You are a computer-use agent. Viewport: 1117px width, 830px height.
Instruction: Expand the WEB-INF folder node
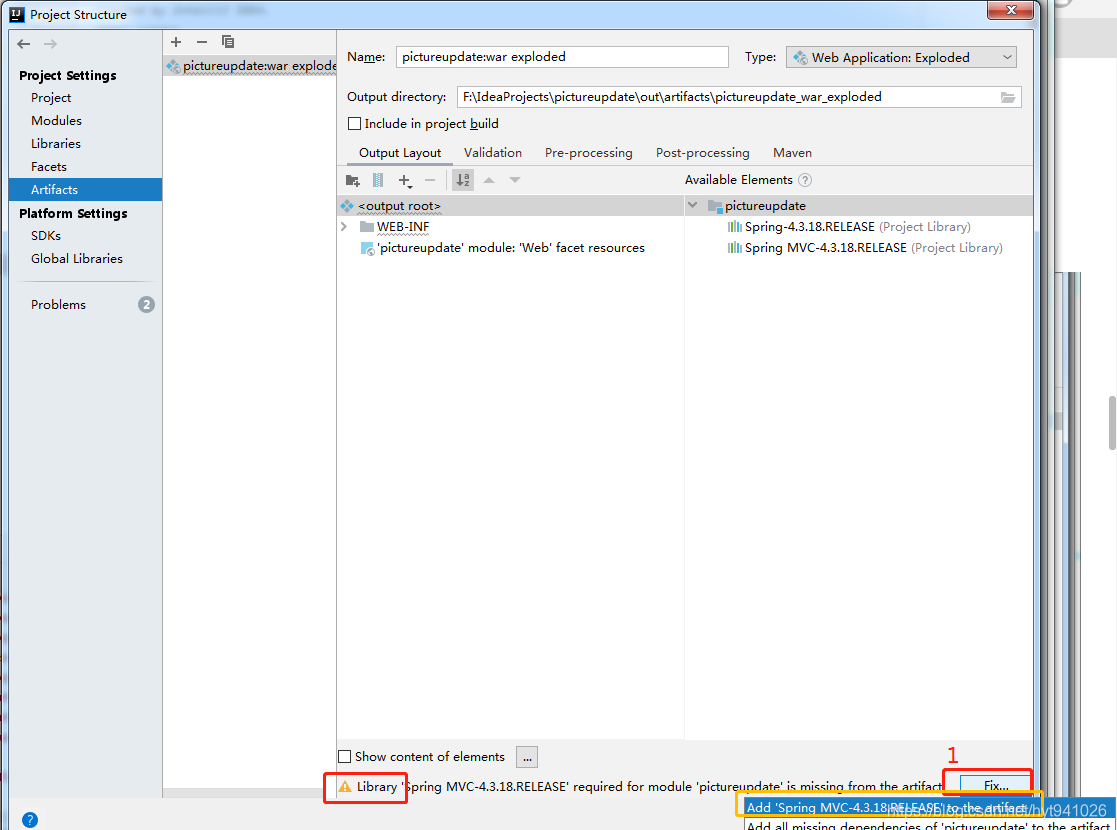[x=344, y=227]
